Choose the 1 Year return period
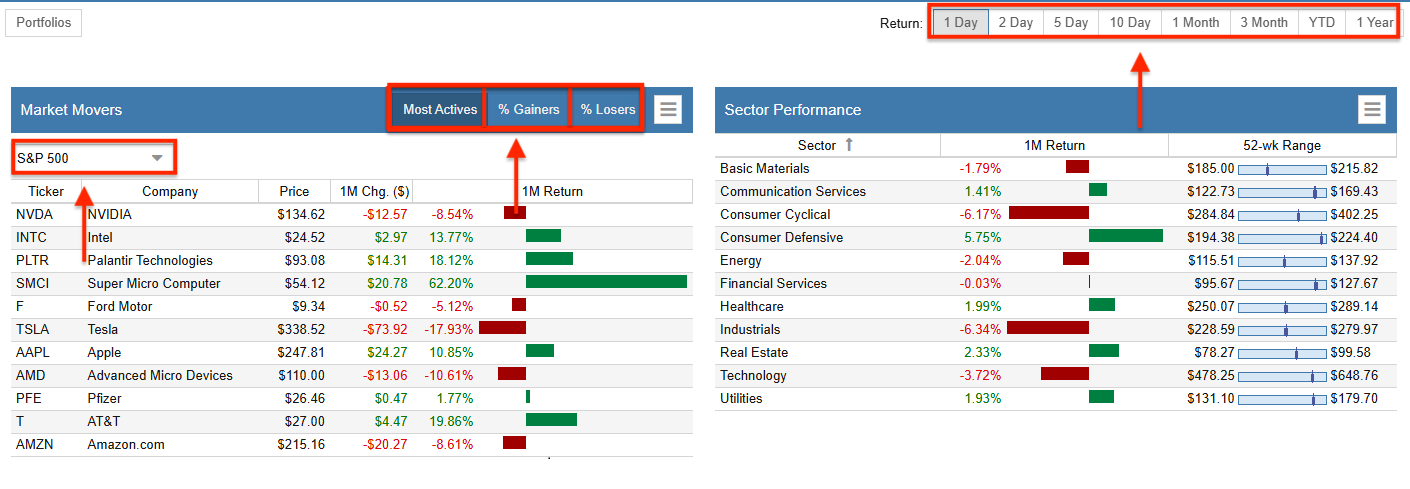This screenshot has height=489, width=1410. coord(1374,22)
